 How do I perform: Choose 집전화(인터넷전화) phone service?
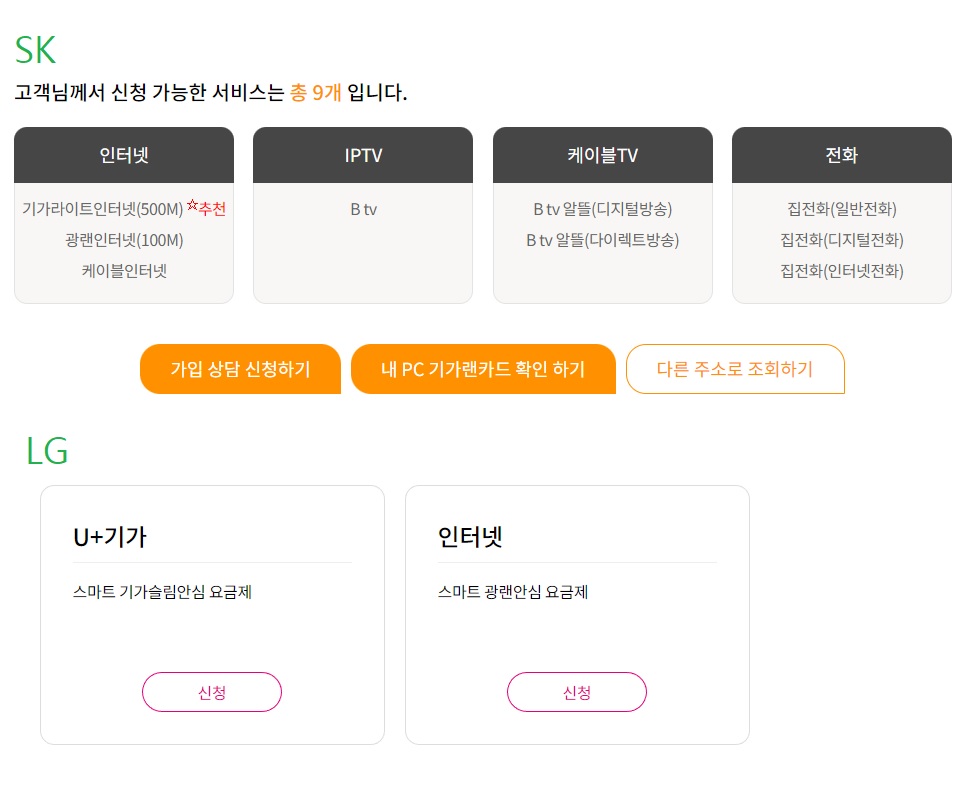[x=841, y=271]
